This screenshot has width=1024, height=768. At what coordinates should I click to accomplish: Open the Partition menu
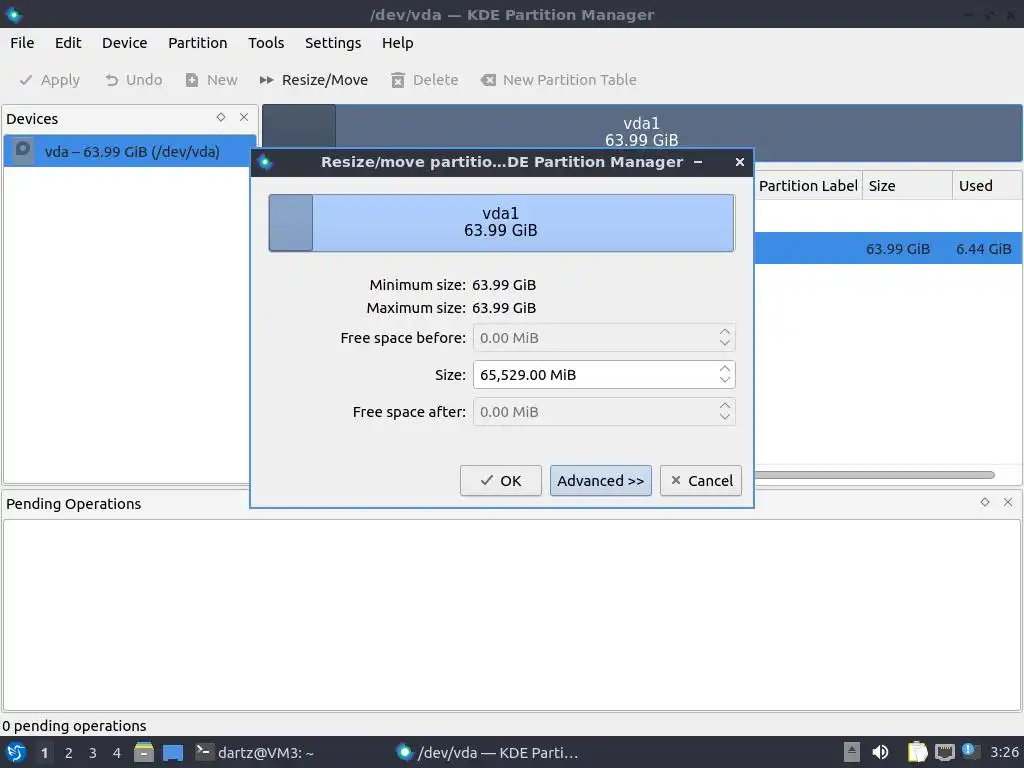[x=197, y=43]
